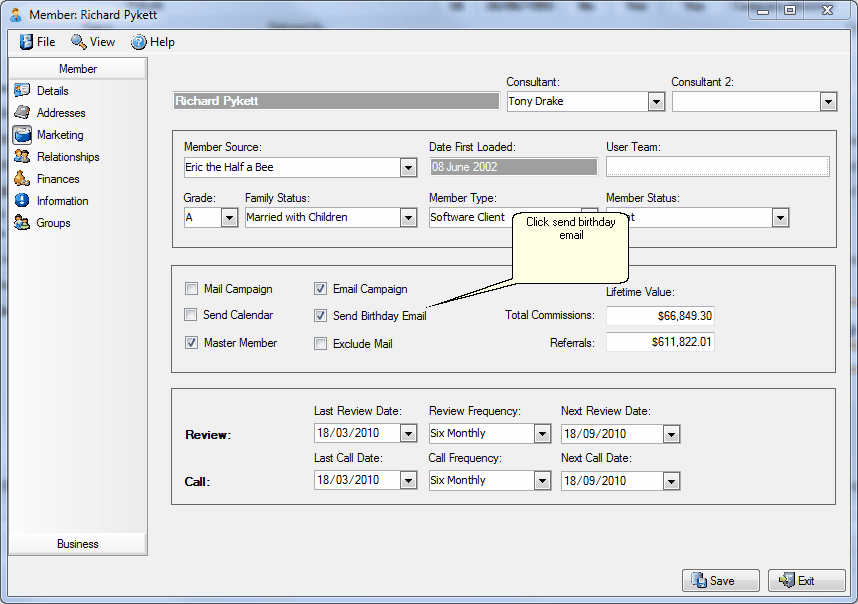858x604 pixels.
Task: Click the Date First Loaded field
Action: [x=514, y=167]
